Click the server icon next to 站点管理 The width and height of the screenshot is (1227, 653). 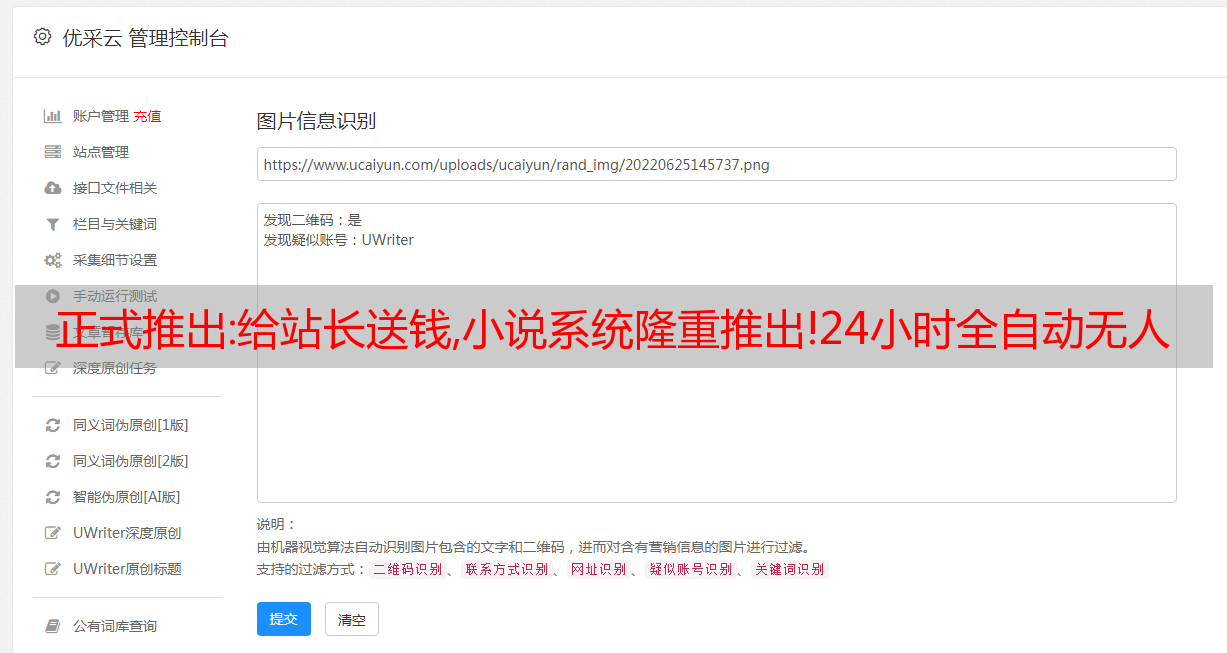(53, 152)
